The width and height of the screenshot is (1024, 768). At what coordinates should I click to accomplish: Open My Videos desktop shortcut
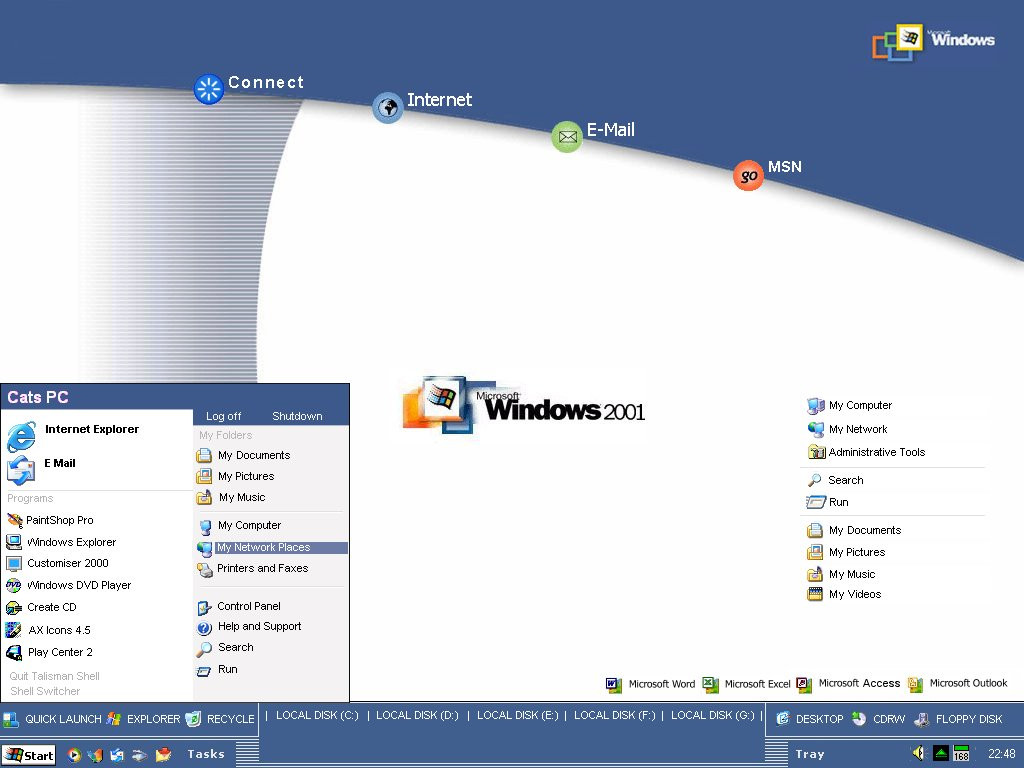pyautogui.click(x=844, y=594)
